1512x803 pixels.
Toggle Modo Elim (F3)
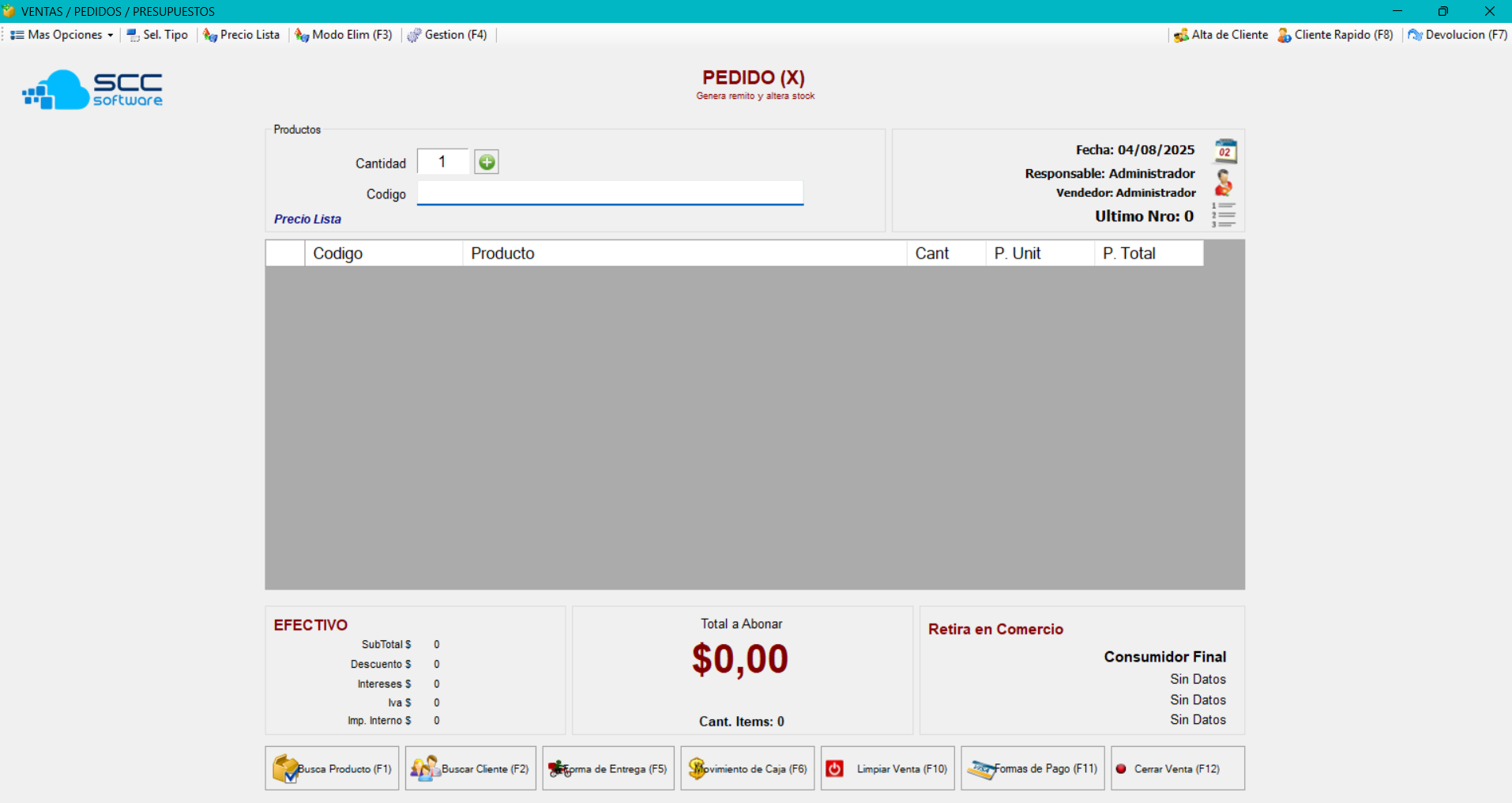point(344,35)
